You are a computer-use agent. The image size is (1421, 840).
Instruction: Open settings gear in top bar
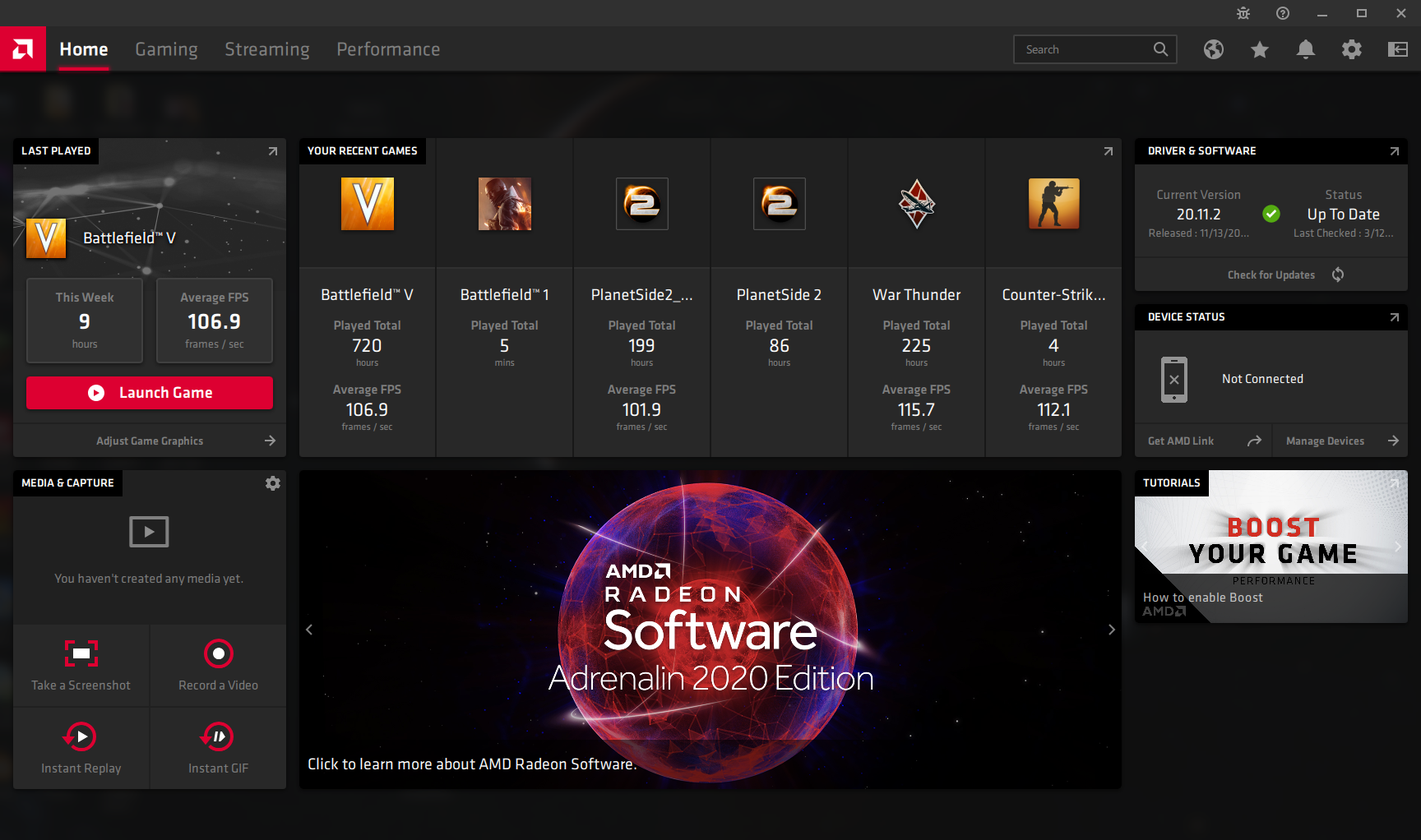[x=1351, y=49]
